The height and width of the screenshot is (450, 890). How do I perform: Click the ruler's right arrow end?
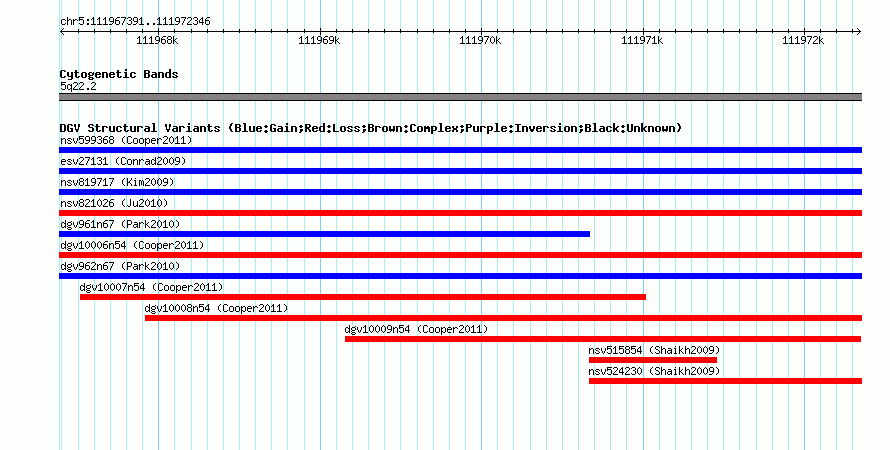point(859,32)
